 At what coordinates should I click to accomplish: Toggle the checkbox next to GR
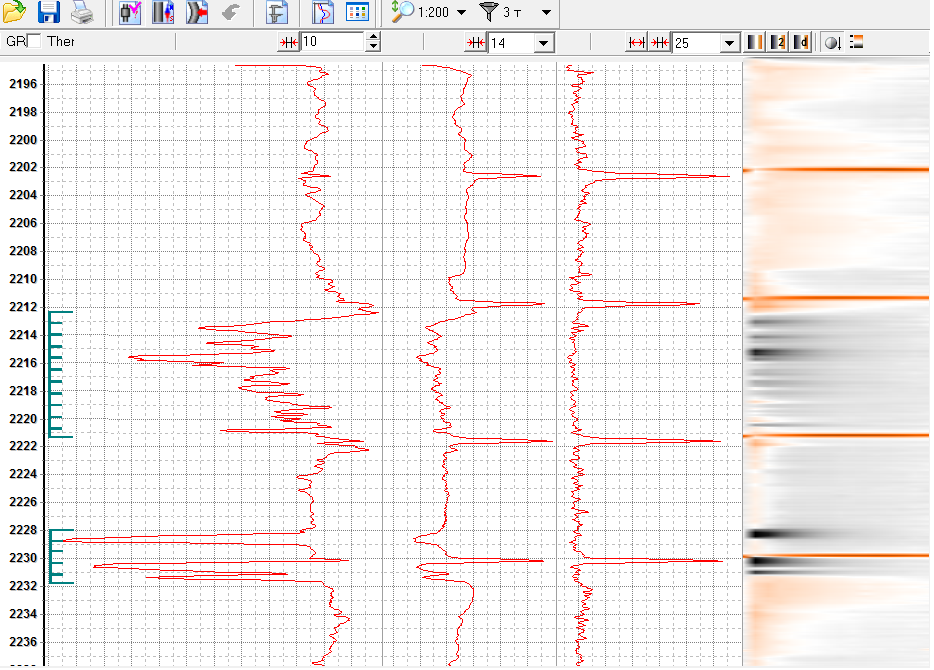[35, 41]
